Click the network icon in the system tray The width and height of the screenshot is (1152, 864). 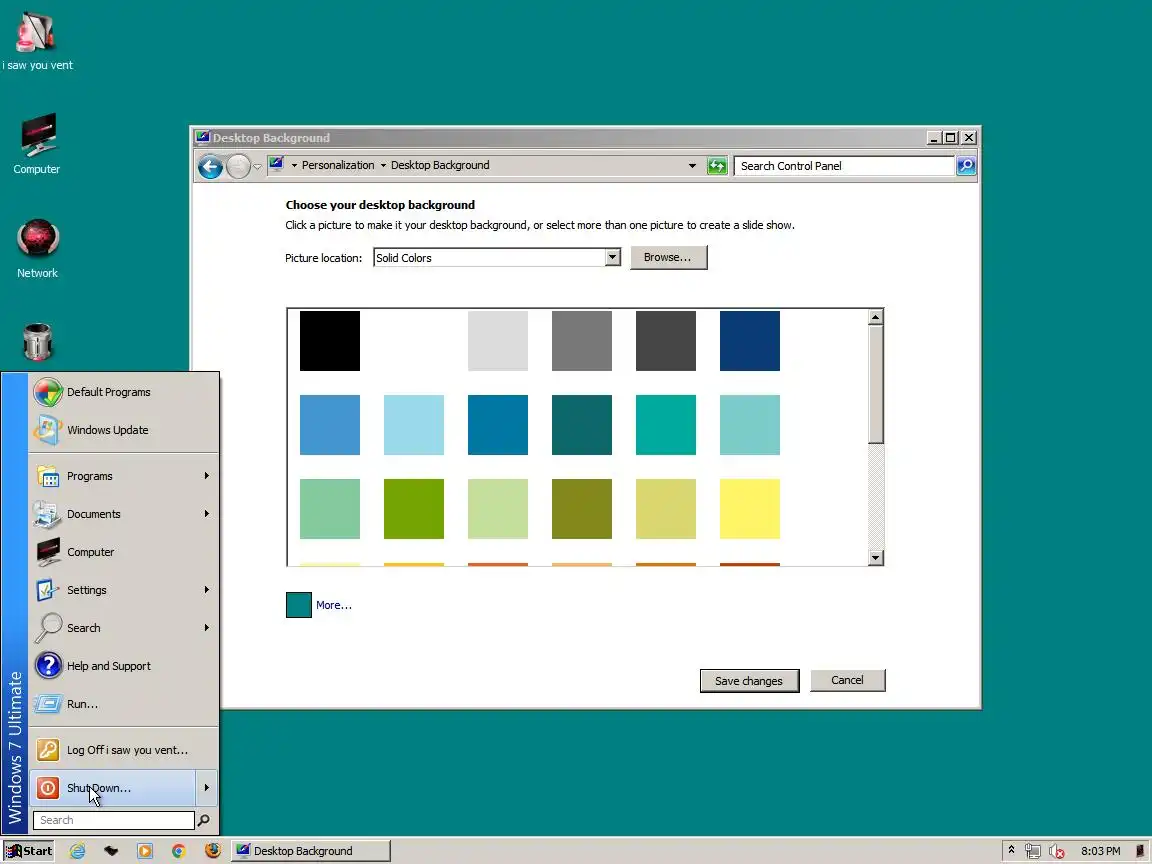click(1032, 851)
